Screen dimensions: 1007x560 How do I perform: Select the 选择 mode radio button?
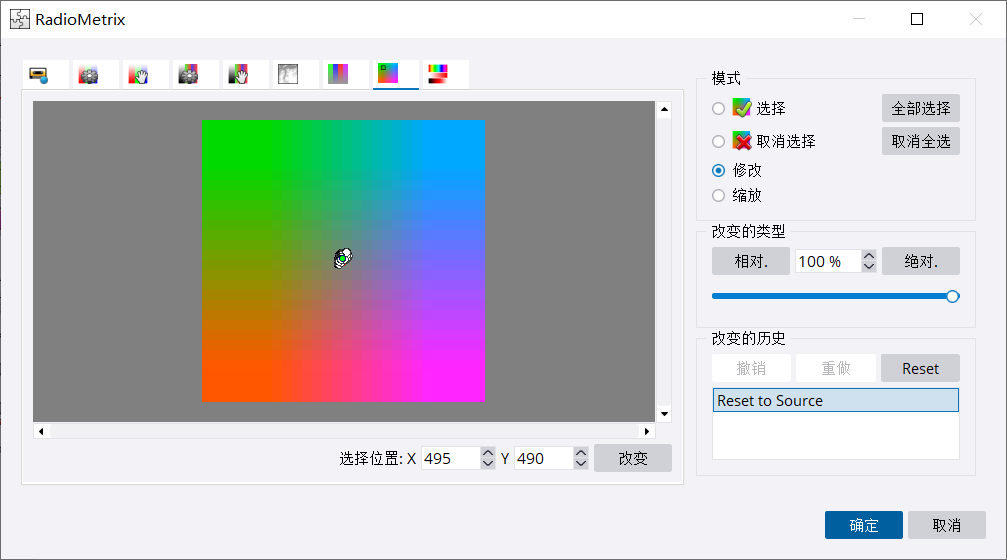tap(718, 109)
